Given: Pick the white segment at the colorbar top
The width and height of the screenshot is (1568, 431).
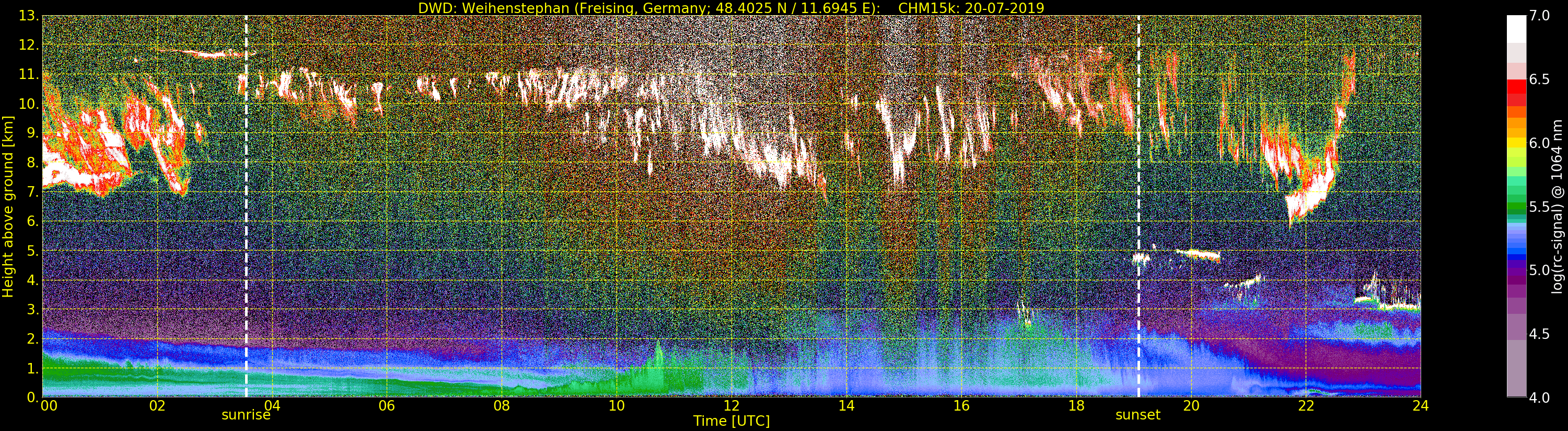Looking at the screenshot, I should click(1516, 27).
